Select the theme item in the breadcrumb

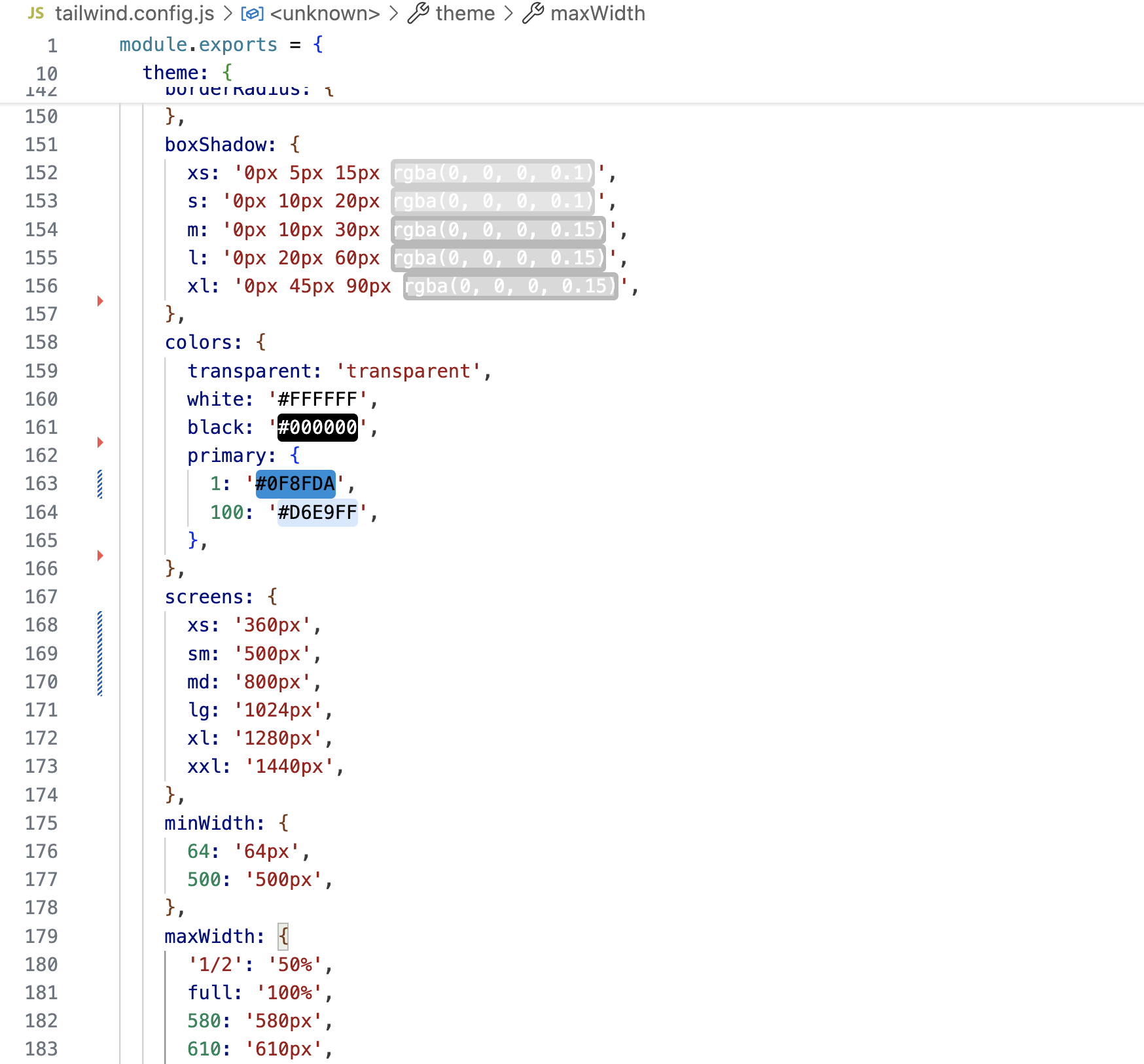(x=465, y=12)
